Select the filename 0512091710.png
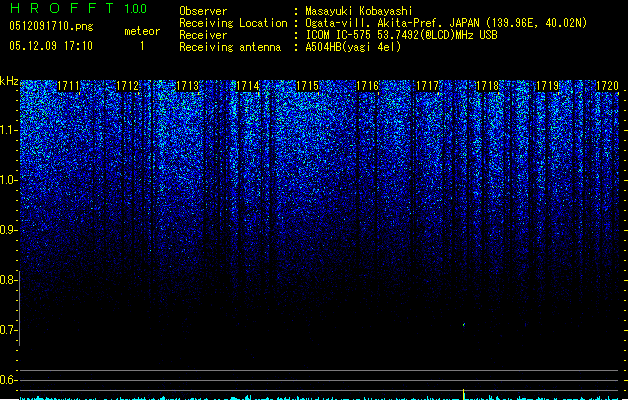Viewport: 629px width, 400px height. pos(51,26)
